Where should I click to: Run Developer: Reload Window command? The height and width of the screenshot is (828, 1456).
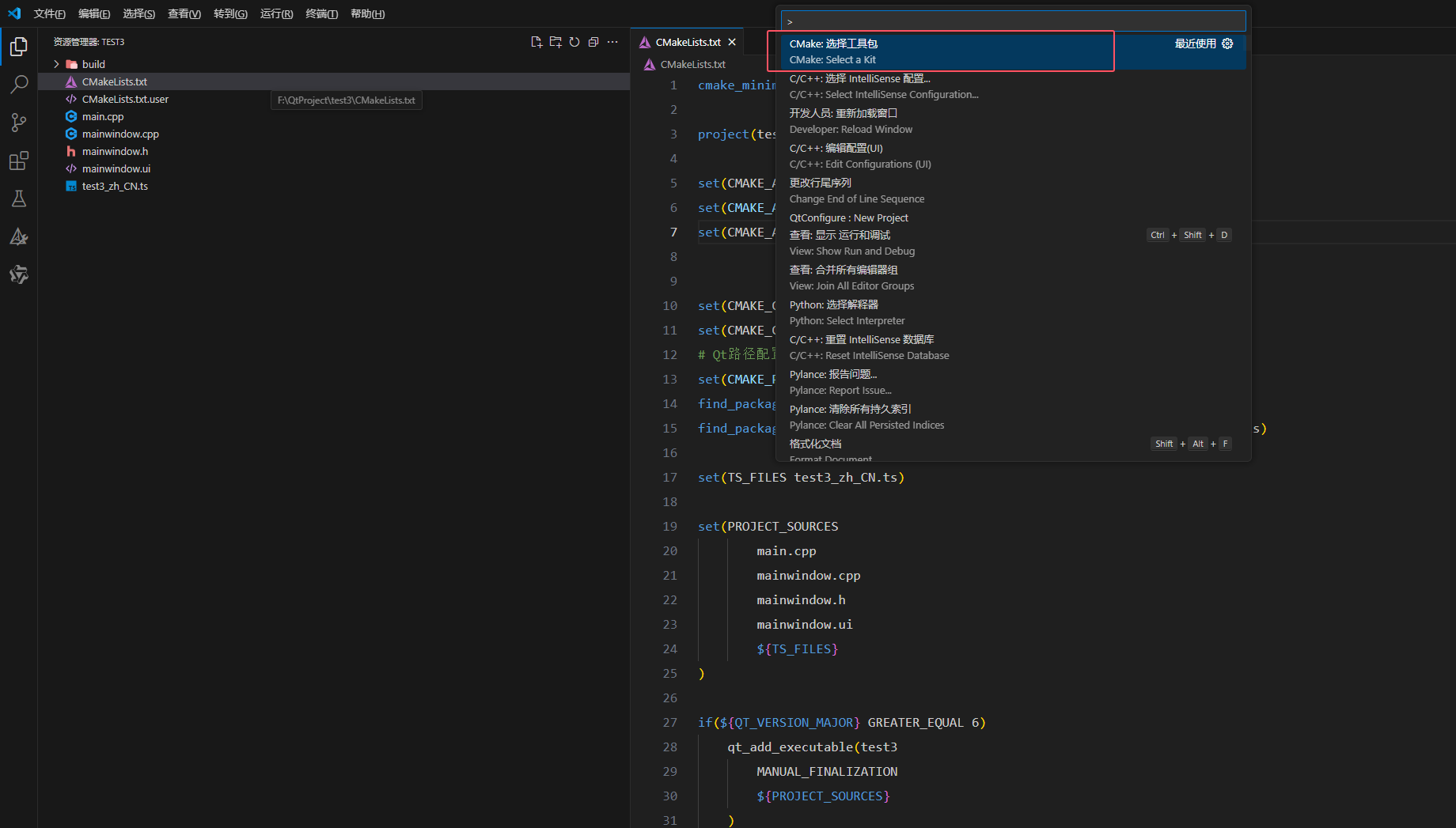tap(1013, 121)
